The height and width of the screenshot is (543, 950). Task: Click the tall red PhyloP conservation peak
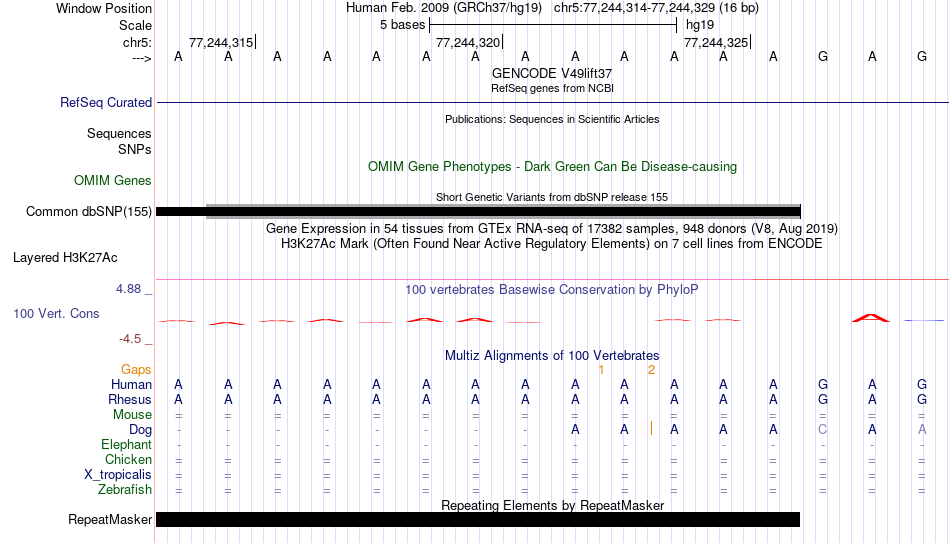coord(871,318)
